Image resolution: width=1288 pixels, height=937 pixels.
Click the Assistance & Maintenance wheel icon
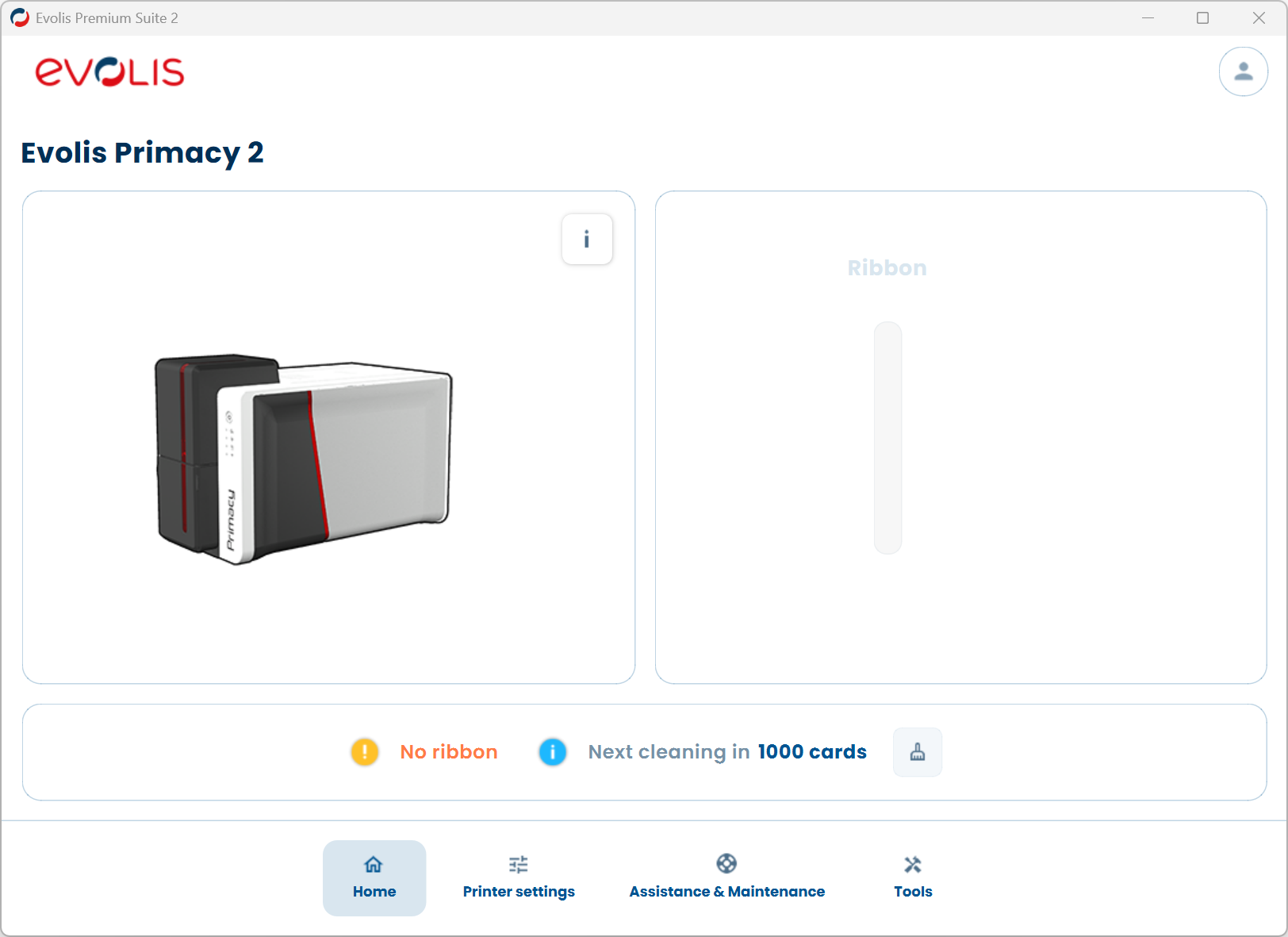726,863
